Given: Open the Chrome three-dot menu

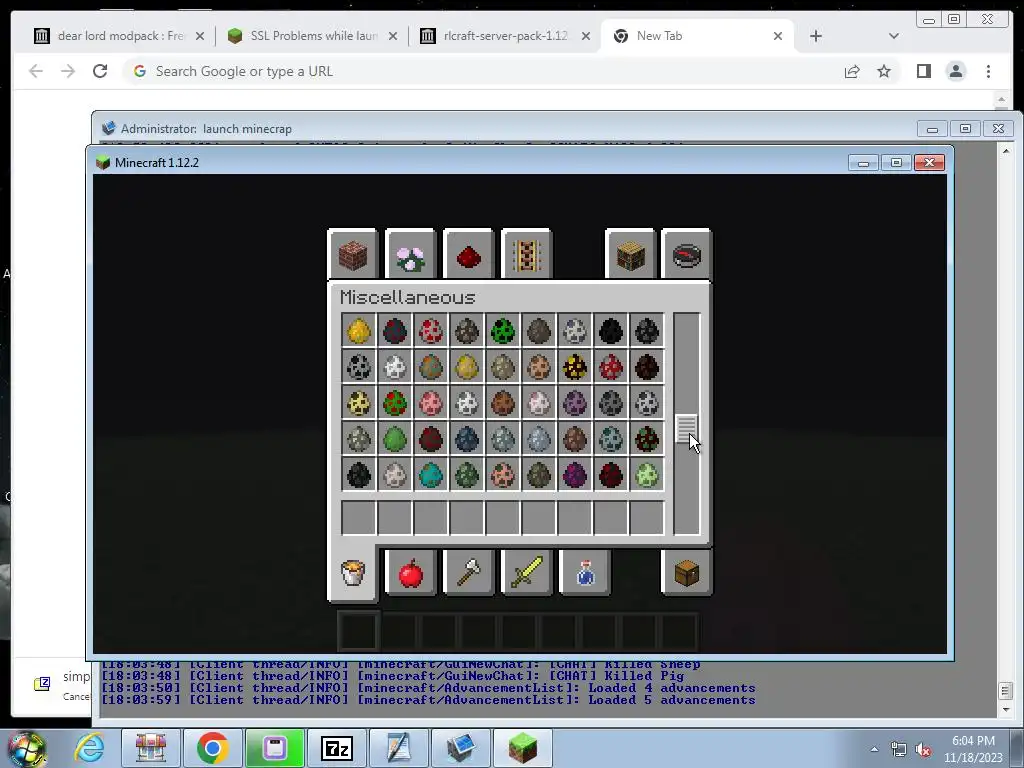Looking at the screenshot, I should [x=988, y=71].
